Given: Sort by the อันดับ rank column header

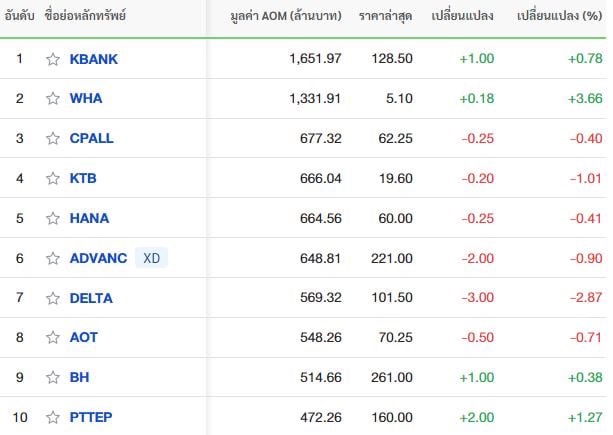Looking at the screenshot, I should [x=19, y=16].
